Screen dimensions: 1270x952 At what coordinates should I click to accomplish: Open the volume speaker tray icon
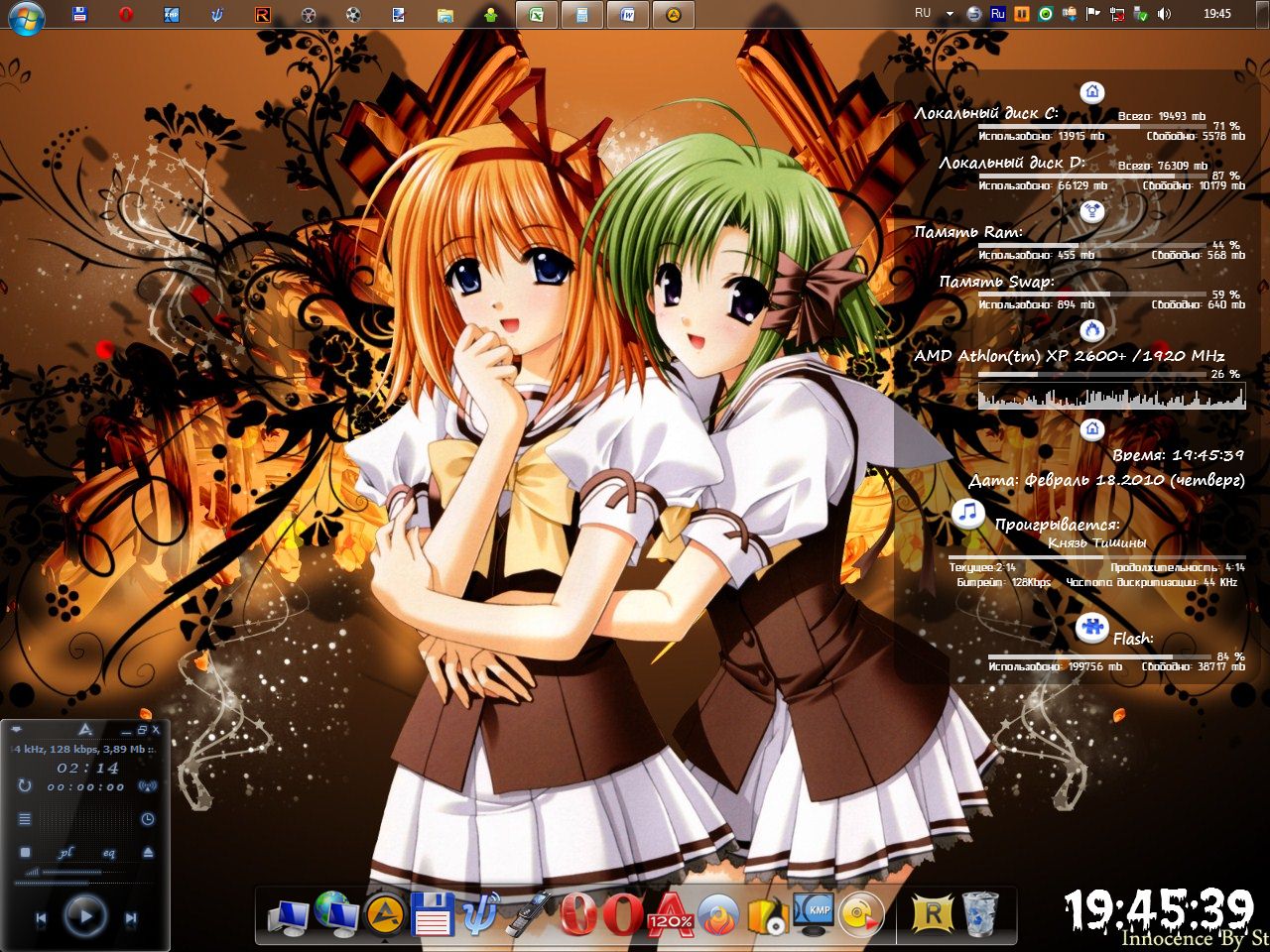(1164, 14)
